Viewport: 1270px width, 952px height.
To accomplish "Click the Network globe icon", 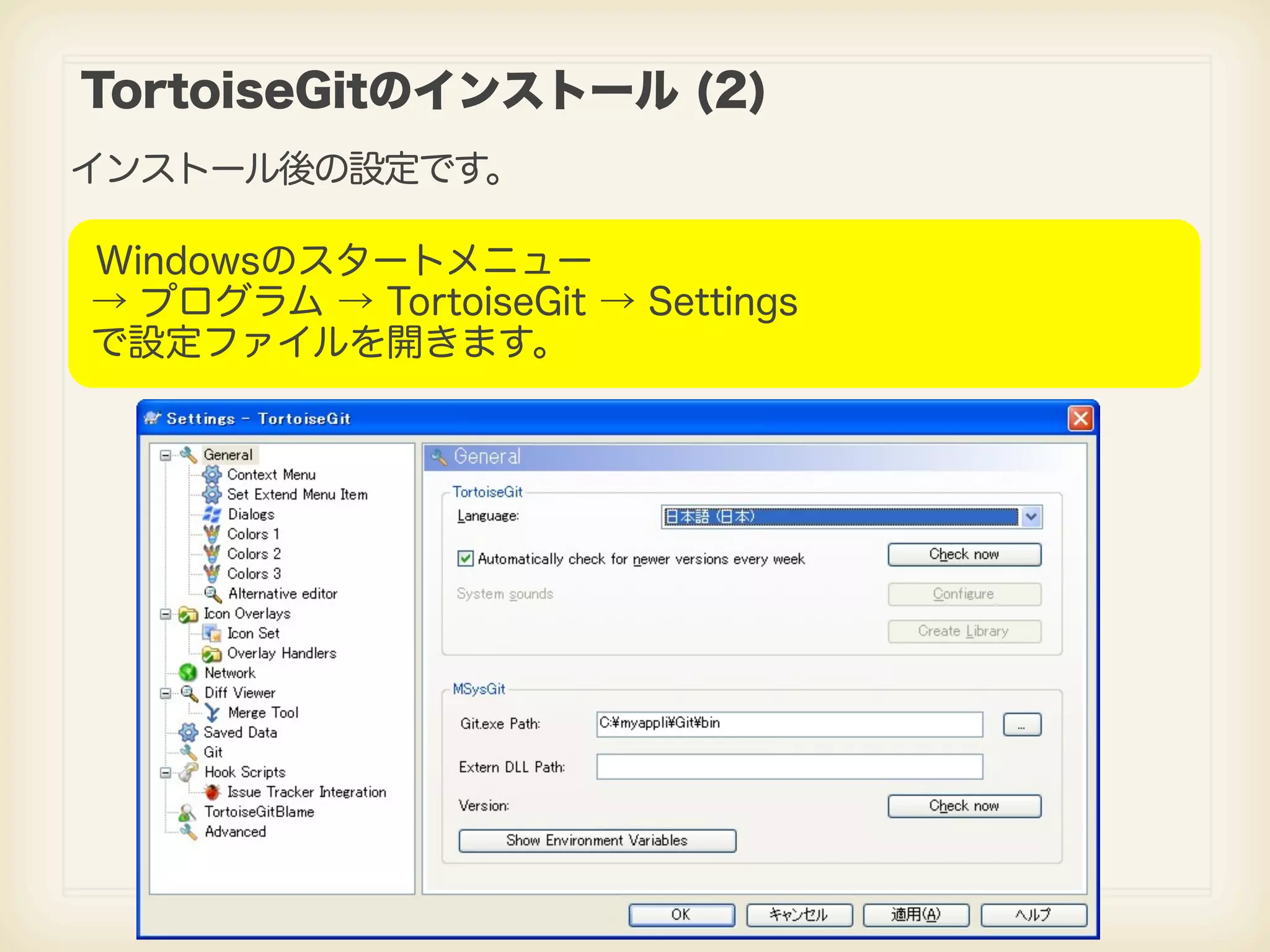I will (187, 672).
